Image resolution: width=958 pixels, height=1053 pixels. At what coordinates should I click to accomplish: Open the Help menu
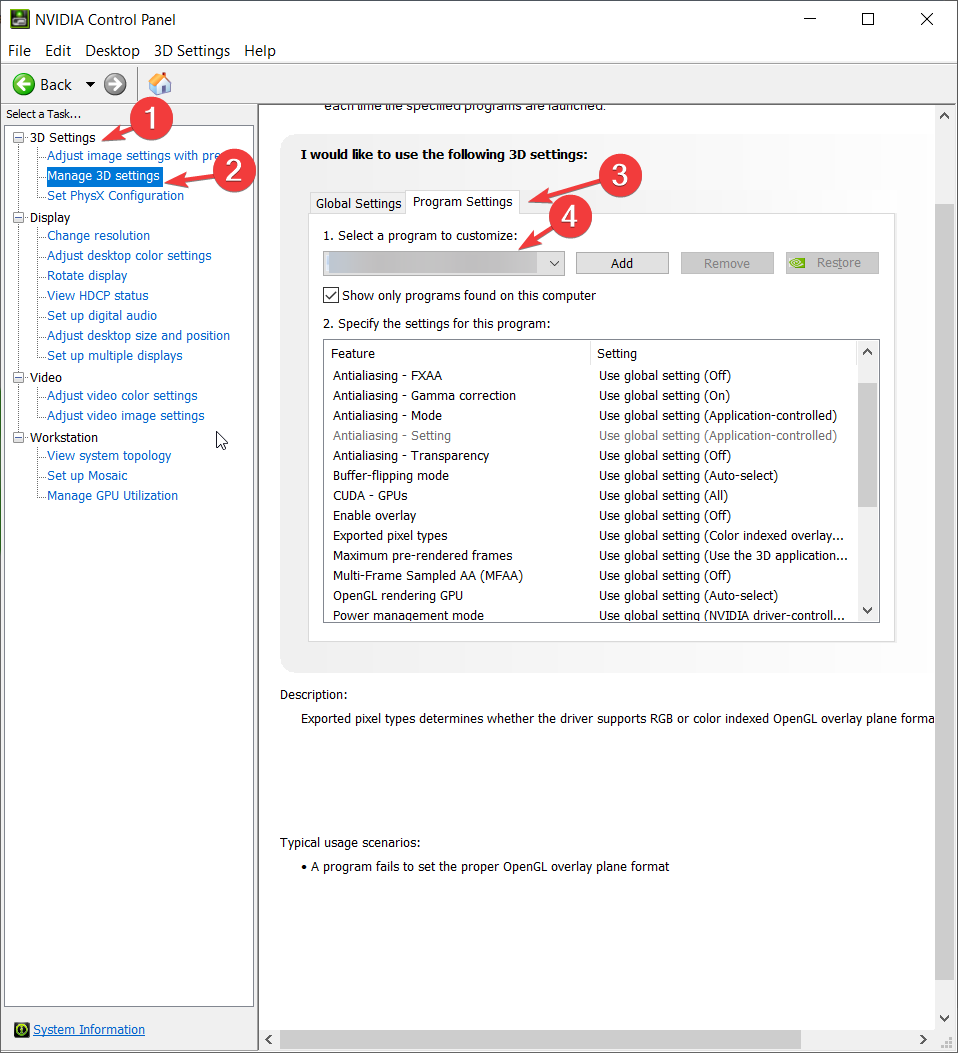click(260, 51)
